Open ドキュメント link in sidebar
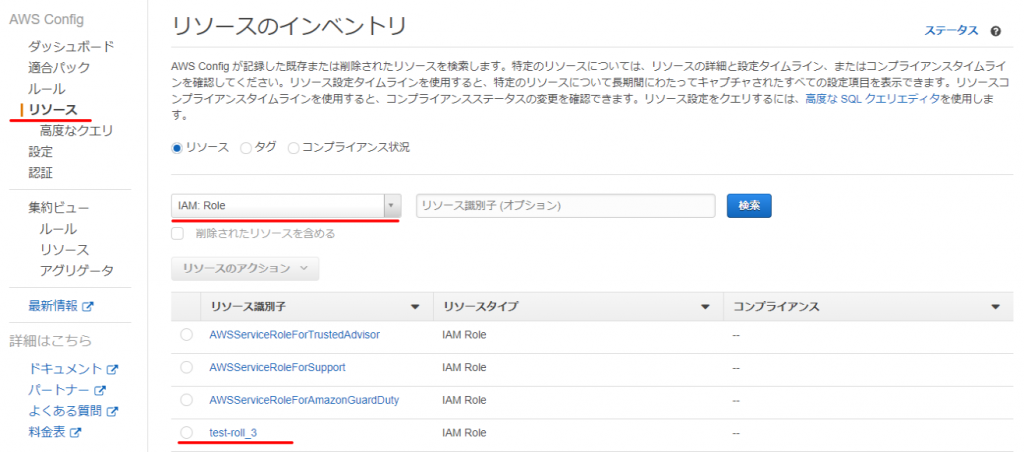 tap(65, 369)
